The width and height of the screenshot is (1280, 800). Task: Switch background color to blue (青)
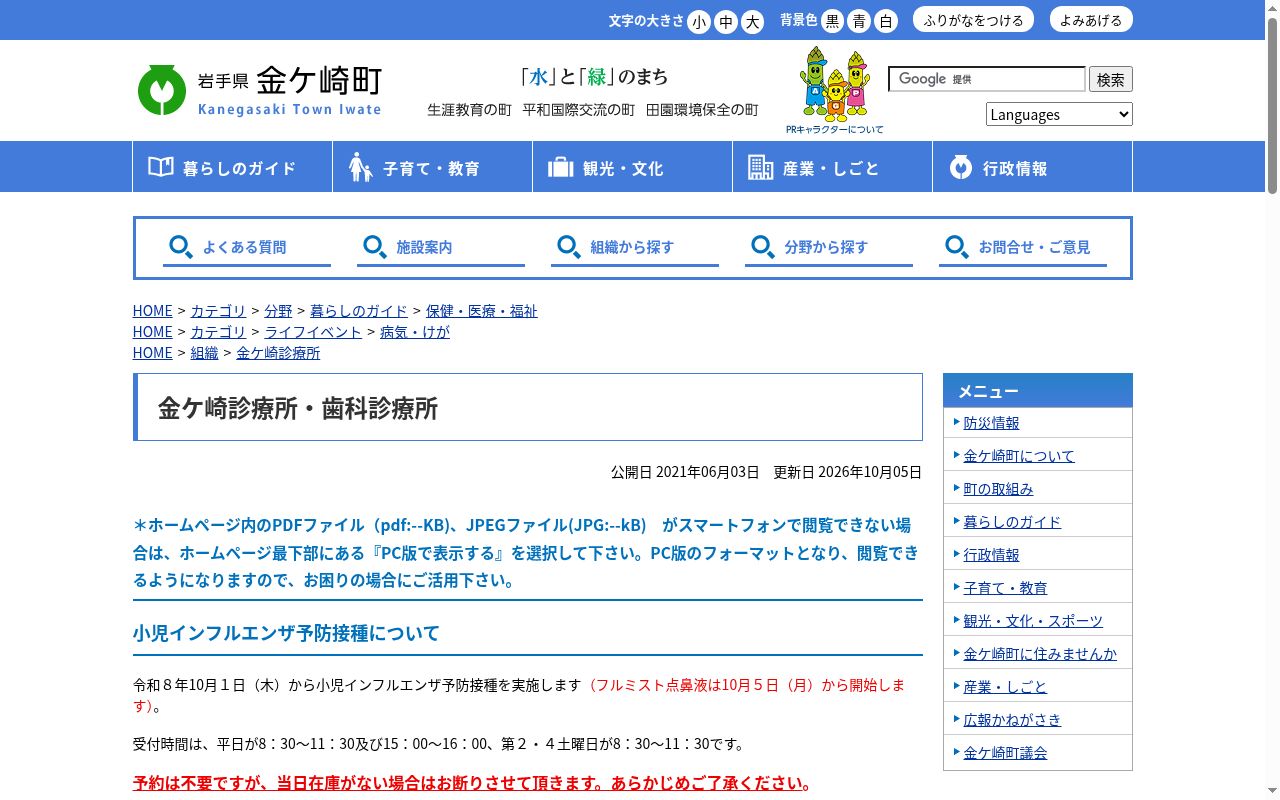pyautogui.click(x=859, y=21)
